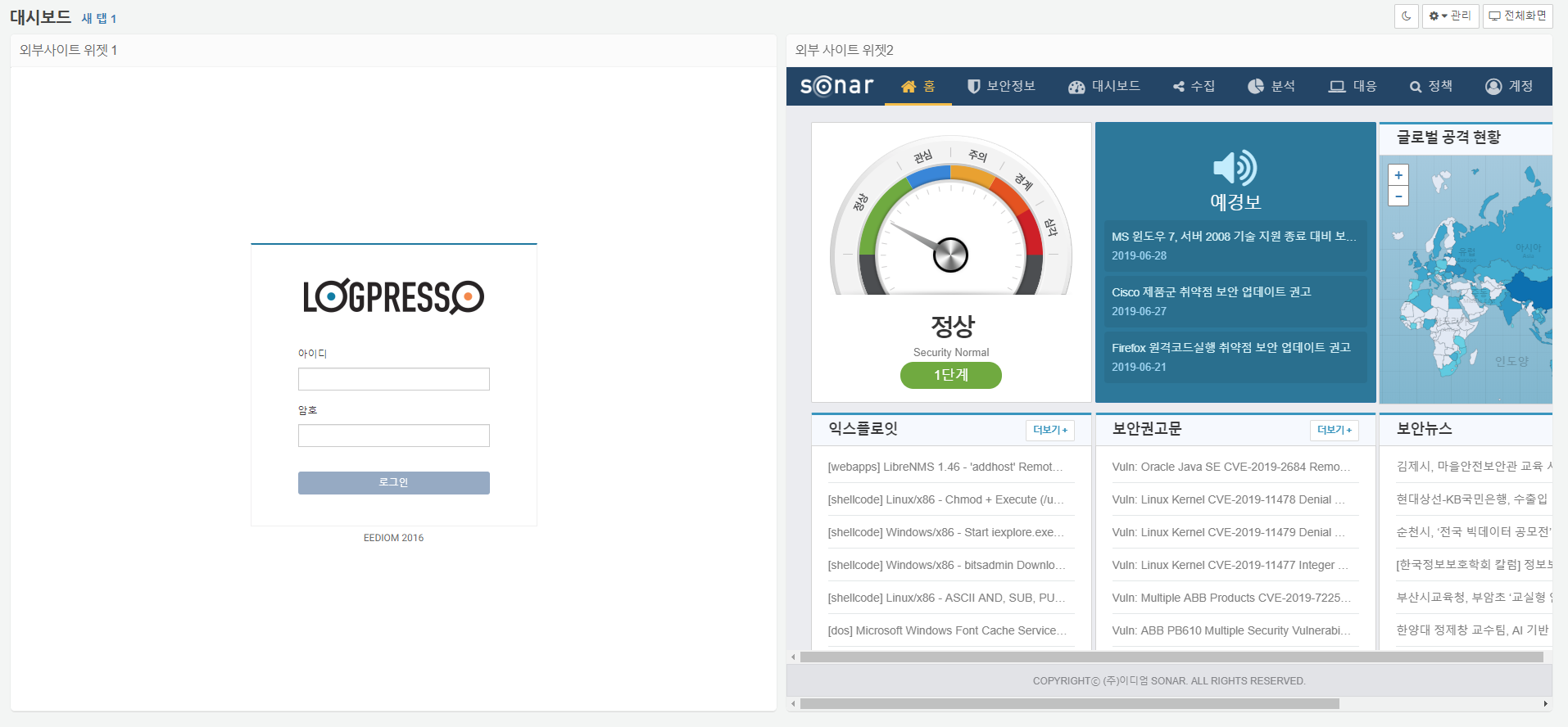Zoom out on the global attack map

1398,196
